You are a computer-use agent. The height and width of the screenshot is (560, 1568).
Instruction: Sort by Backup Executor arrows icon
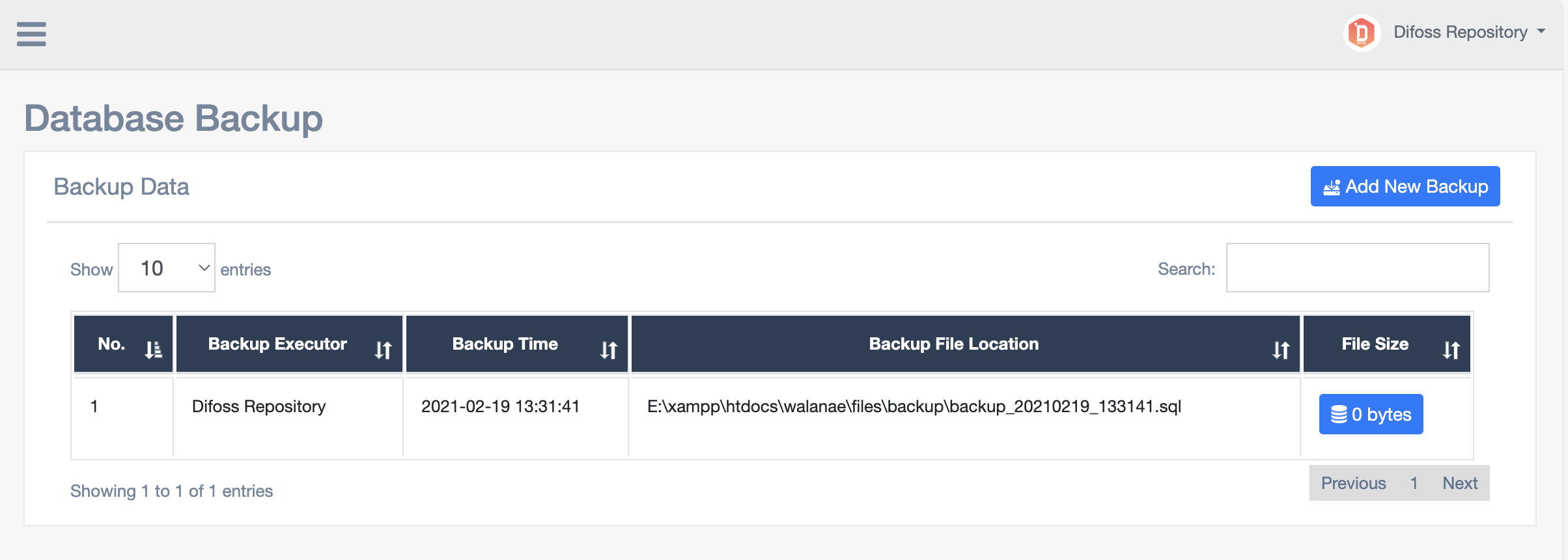(384, 350)
